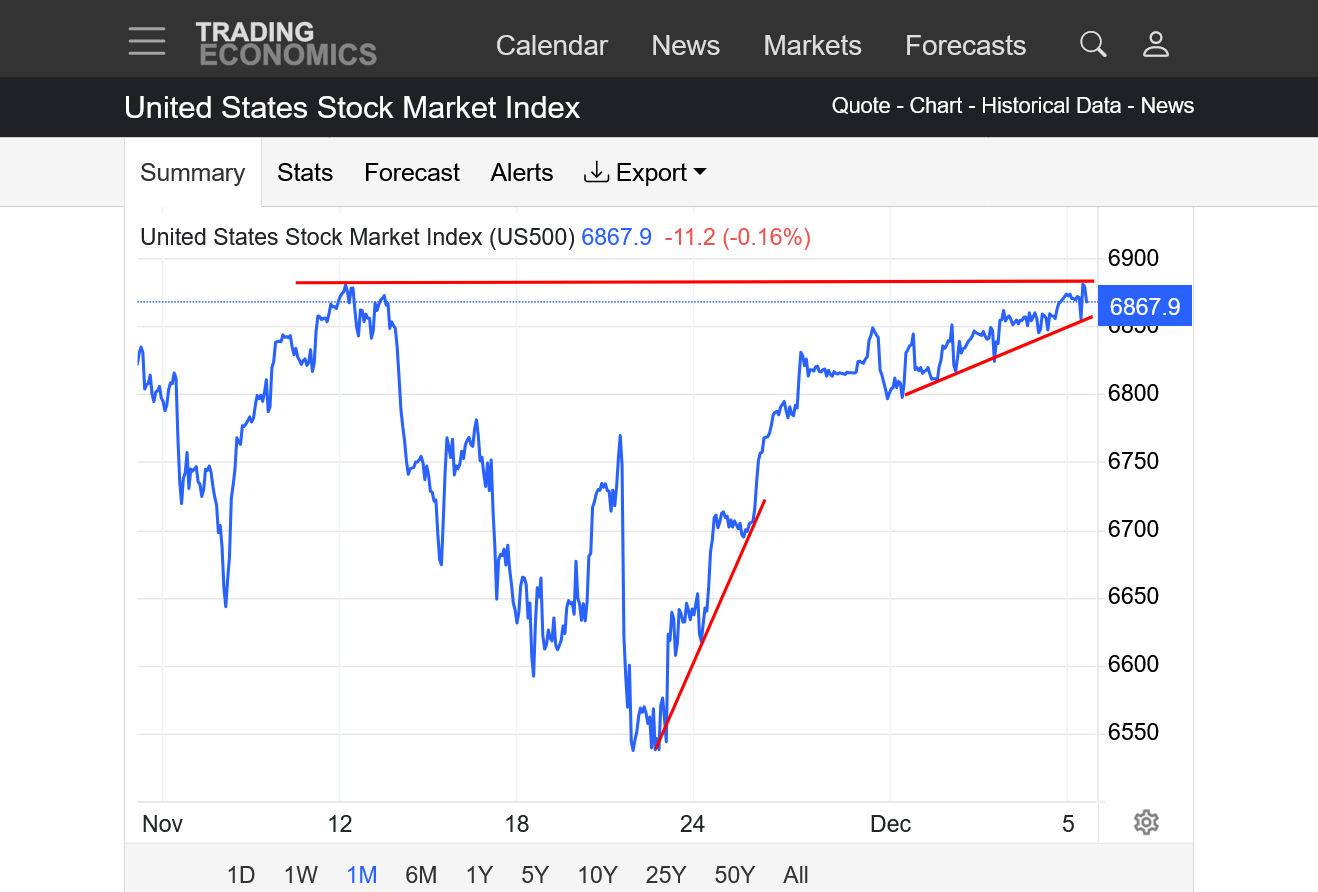Open Markets in the top navigation
This screenshot has width=1318, height=892.
tap(812, 45)
